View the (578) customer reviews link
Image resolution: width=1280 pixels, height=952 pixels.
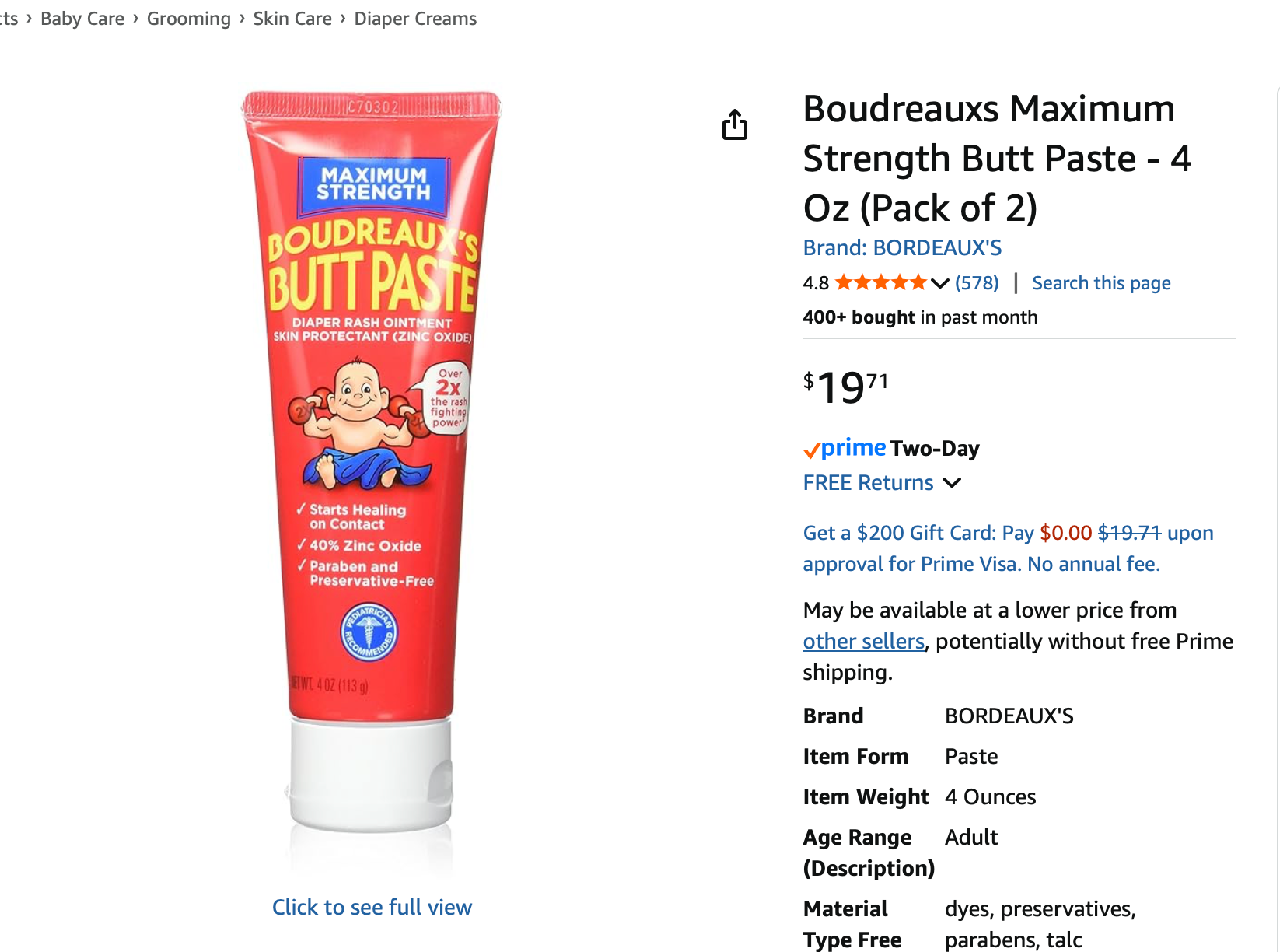[x=977, y=282]
